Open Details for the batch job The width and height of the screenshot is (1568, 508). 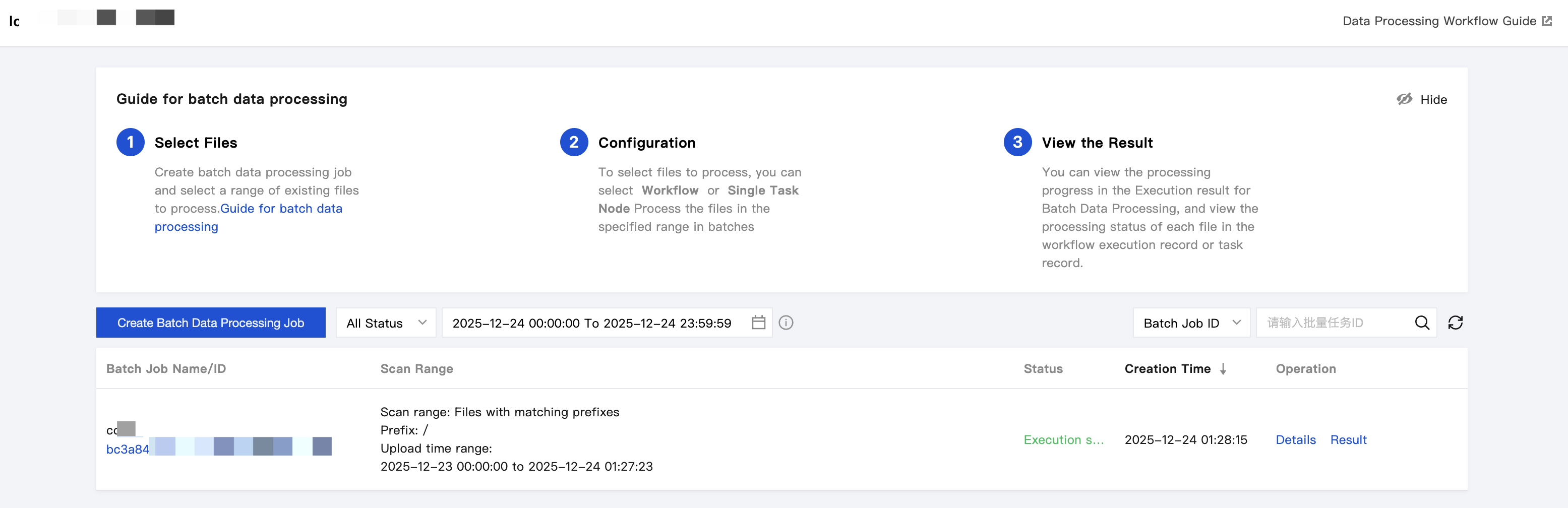click(1295, 440)
